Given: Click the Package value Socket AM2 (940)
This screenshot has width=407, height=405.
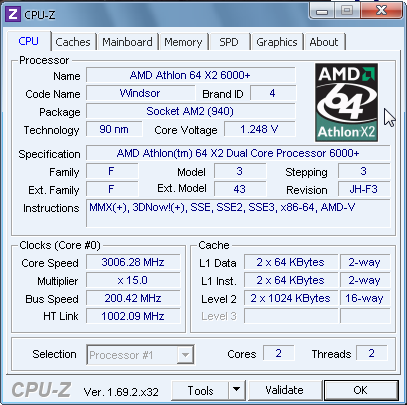Looking at the screenshot, I should pyautogui.click(x=190, y=111).
